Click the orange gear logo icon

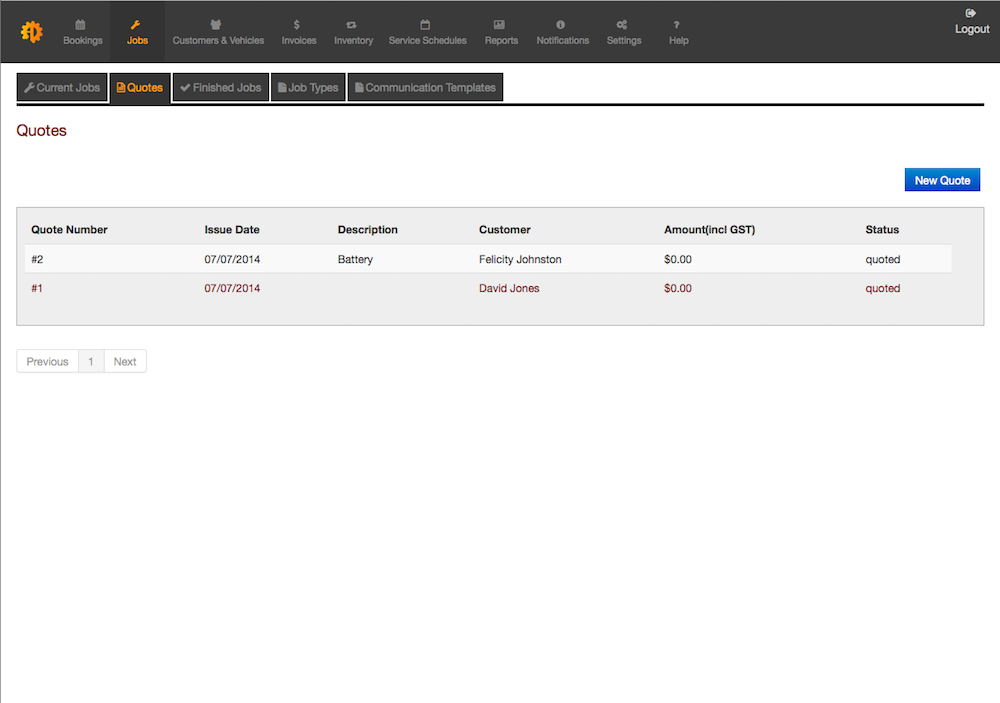pyautogui.click(x=31, y=31)
